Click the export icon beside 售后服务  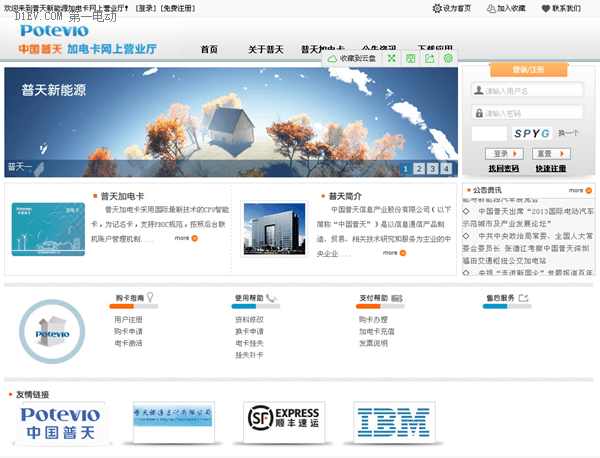coord(523,298)
